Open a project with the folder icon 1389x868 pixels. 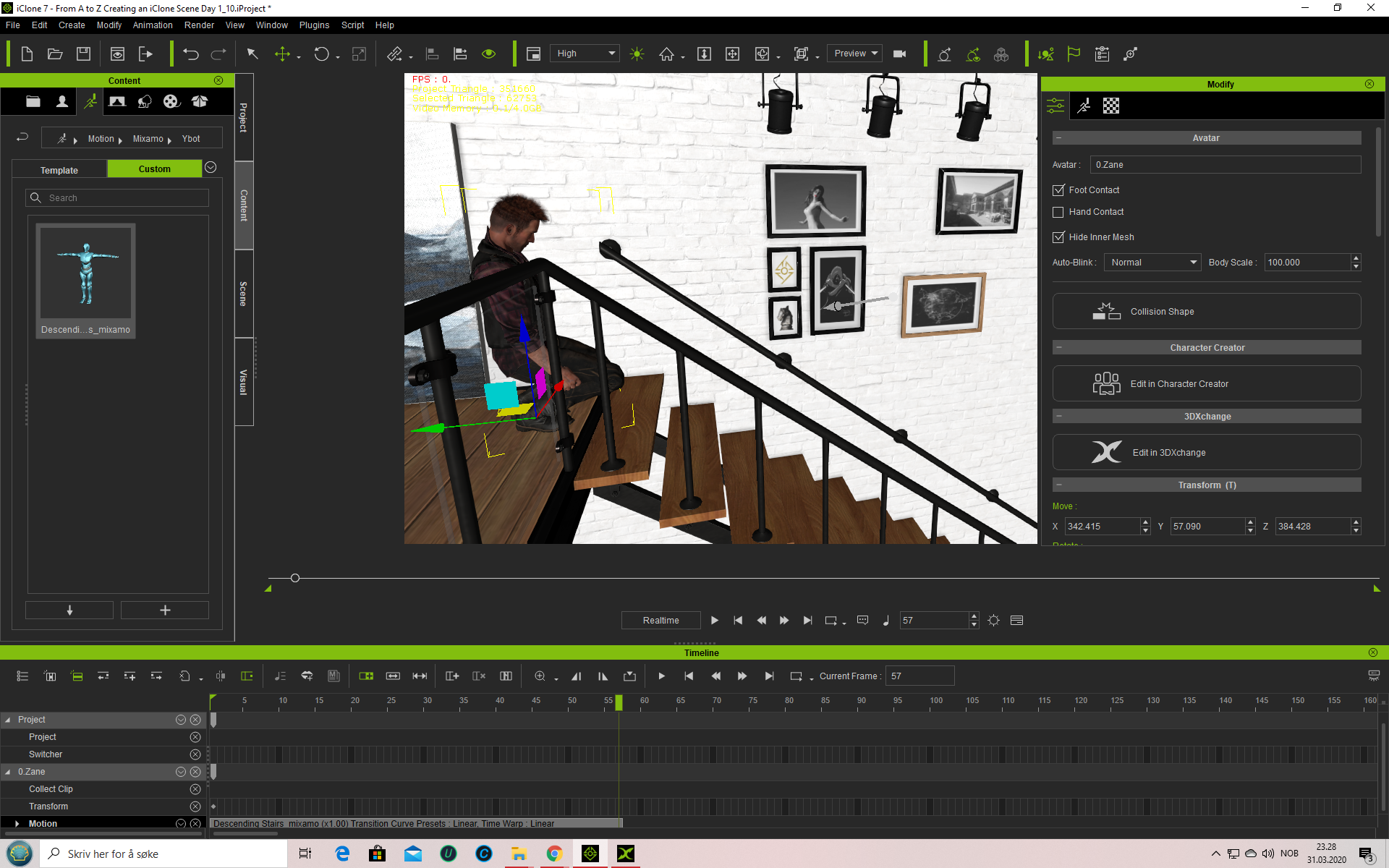[55, 54]
